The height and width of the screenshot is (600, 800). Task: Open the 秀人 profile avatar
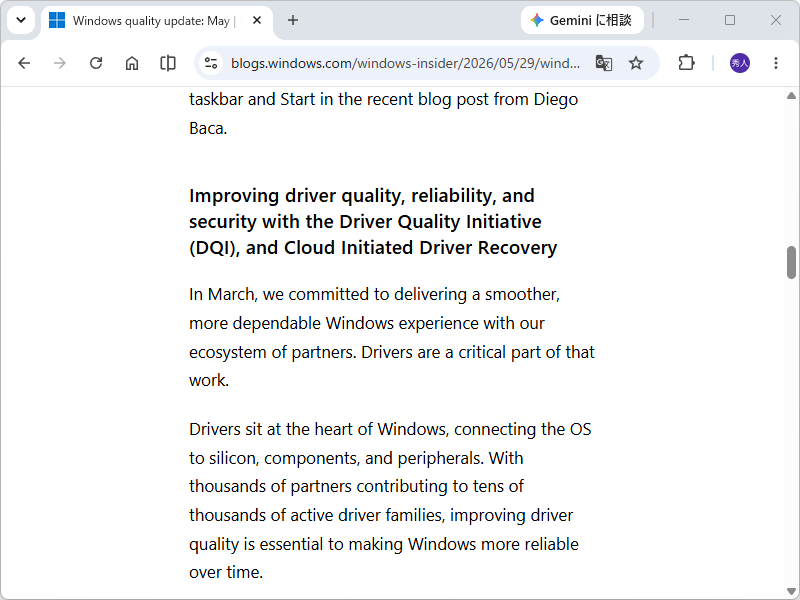pyautogui.click(x=740, y=63)
